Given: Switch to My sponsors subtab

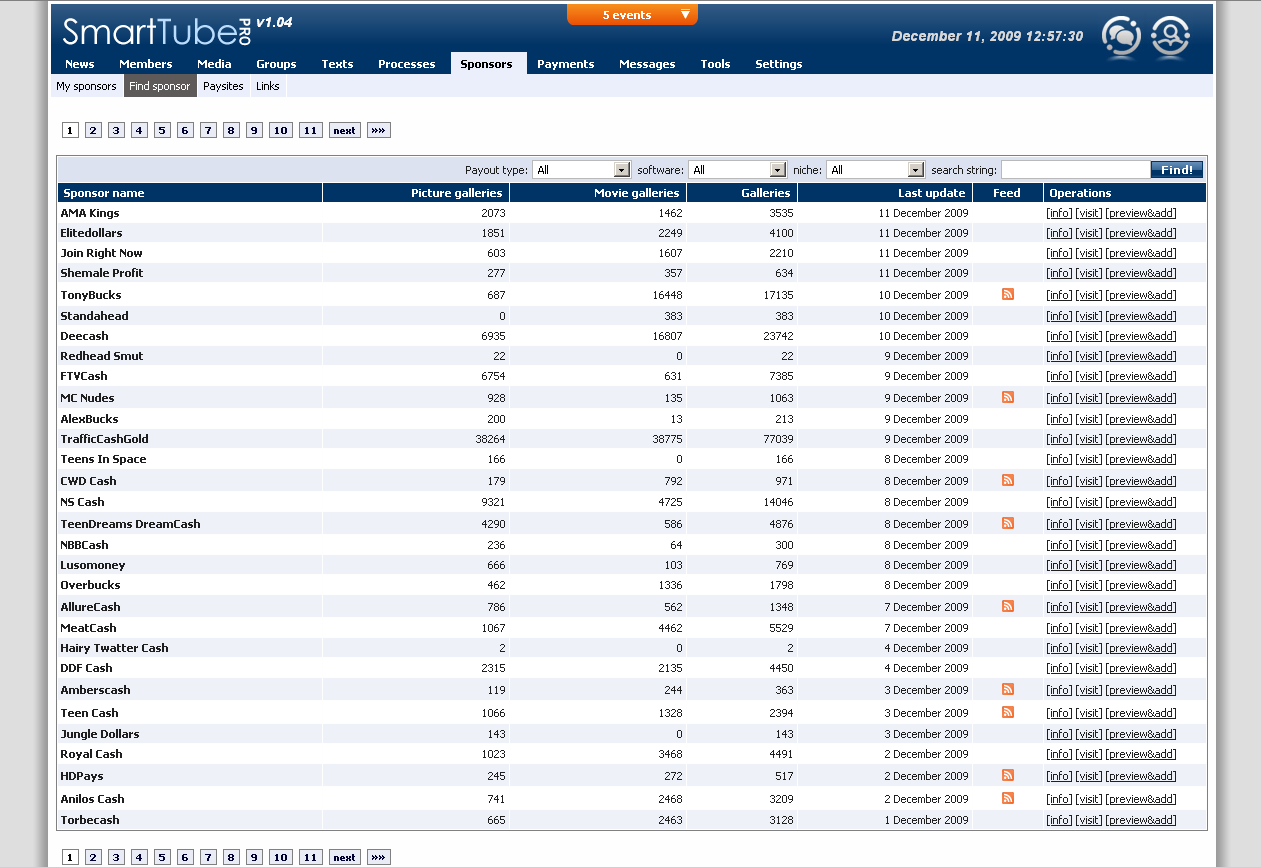Looking at the screenshot, I should pos(86,86).
